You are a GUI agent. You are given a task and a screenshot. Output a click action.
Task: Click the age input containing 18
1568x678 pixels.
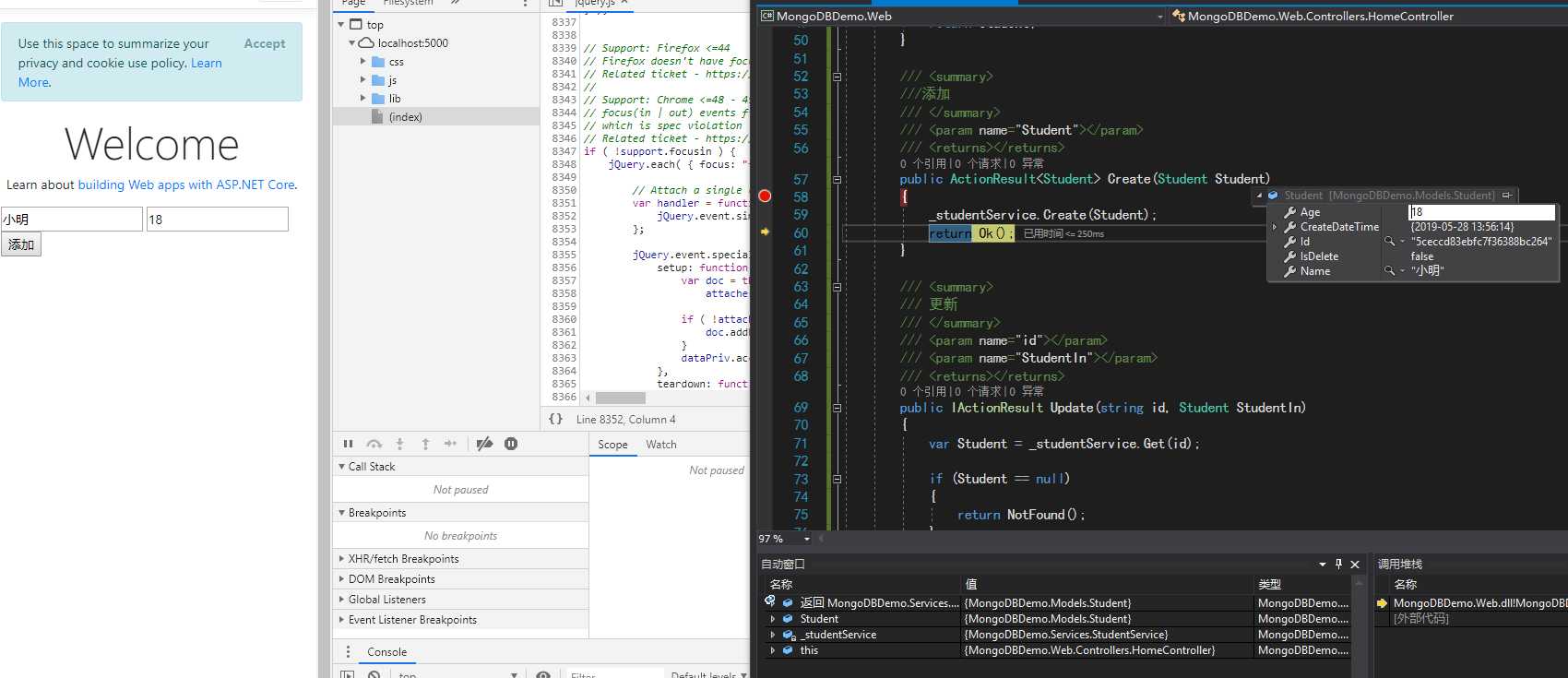tap(218, 219)
